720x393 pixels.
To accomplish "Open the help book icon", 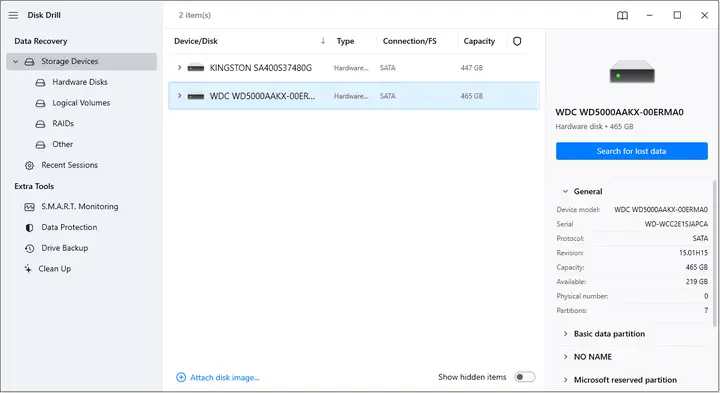I will [x=622, y=16].
